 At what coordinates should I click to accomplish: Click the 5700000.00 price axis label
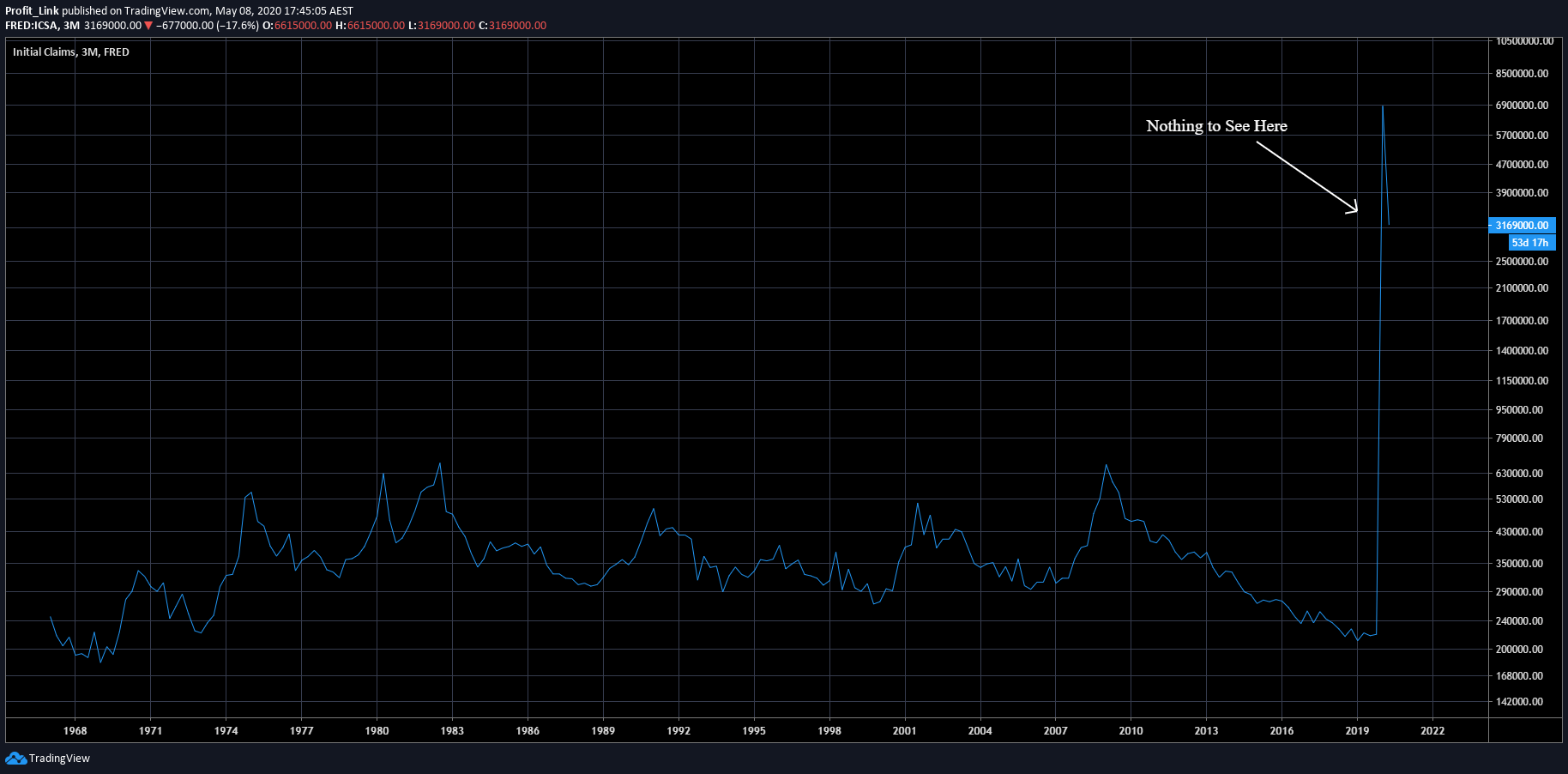pos(1522,135)
